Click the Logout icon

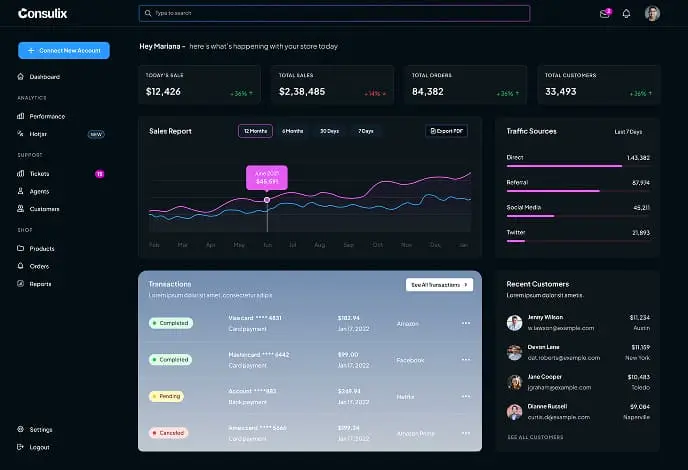point(20,447)
